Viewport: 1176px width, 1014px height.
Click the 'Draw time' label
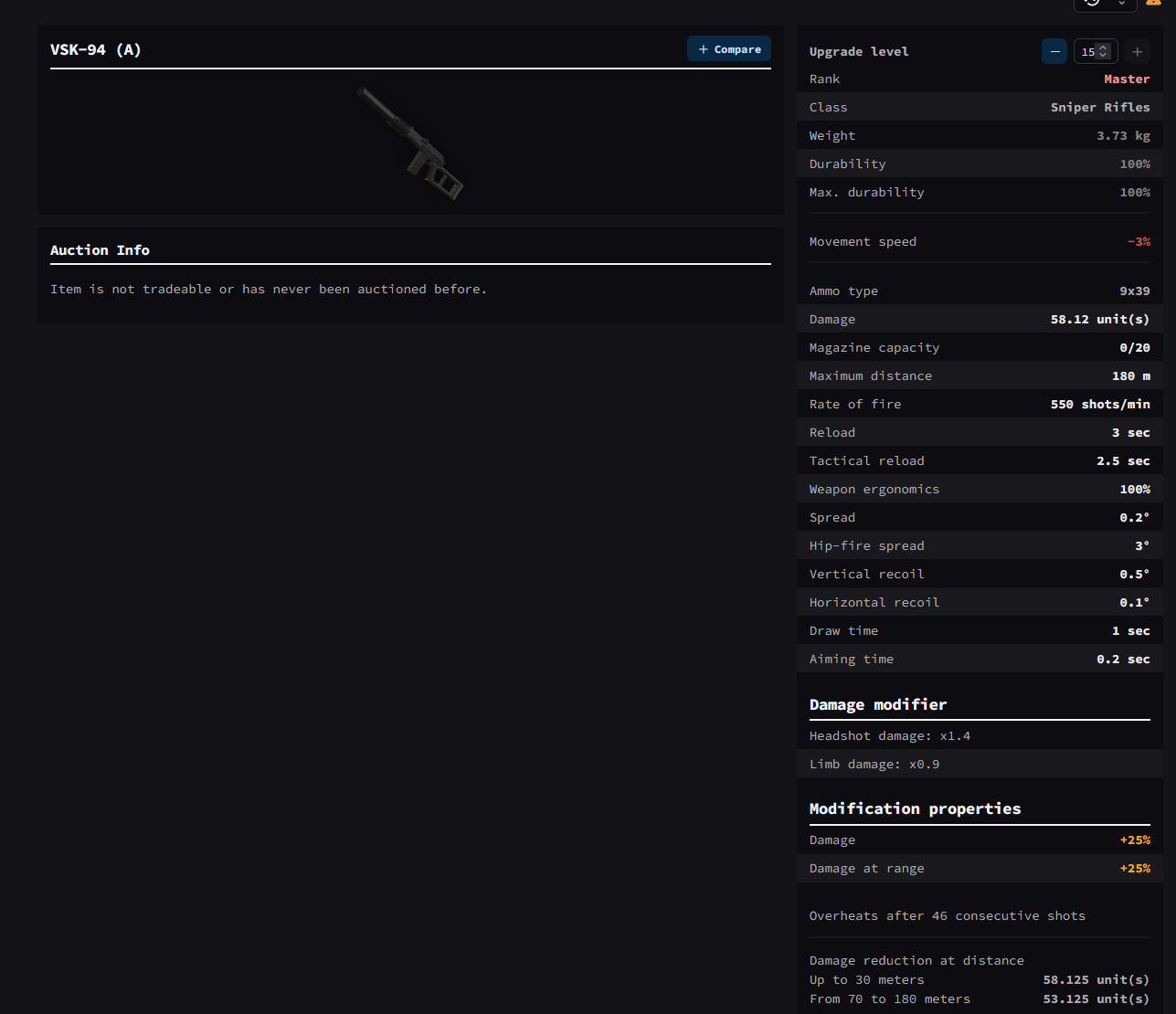pos(843,631)
